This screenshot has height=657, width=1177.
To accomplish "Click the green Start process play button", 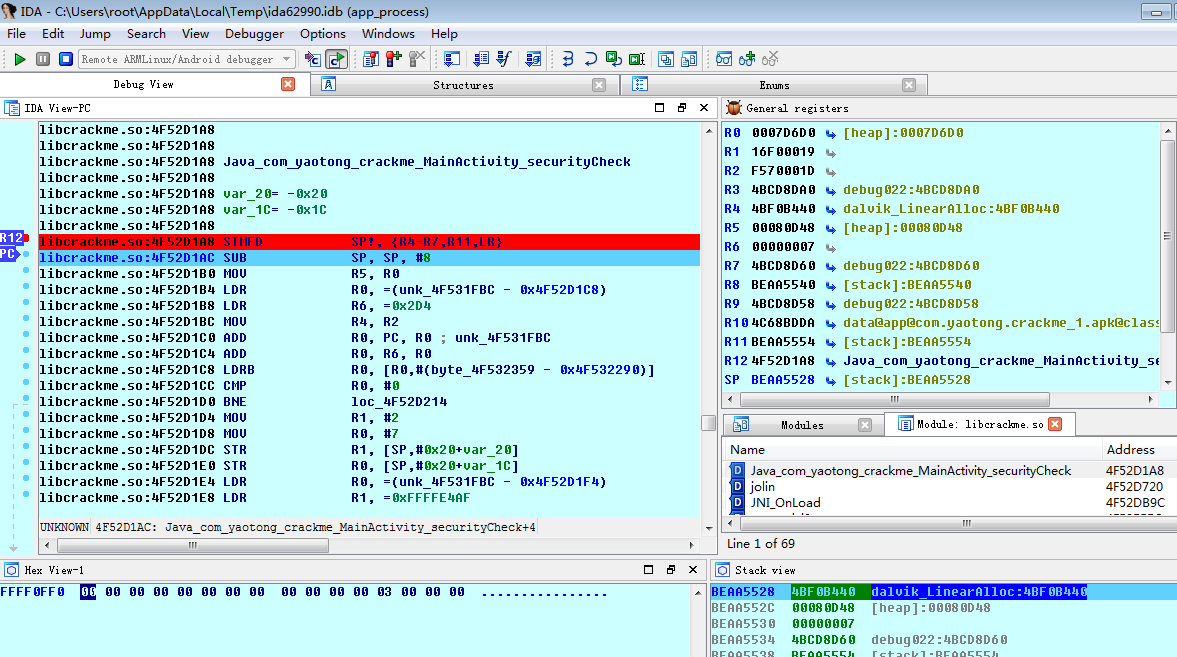I will pos(19,59).
